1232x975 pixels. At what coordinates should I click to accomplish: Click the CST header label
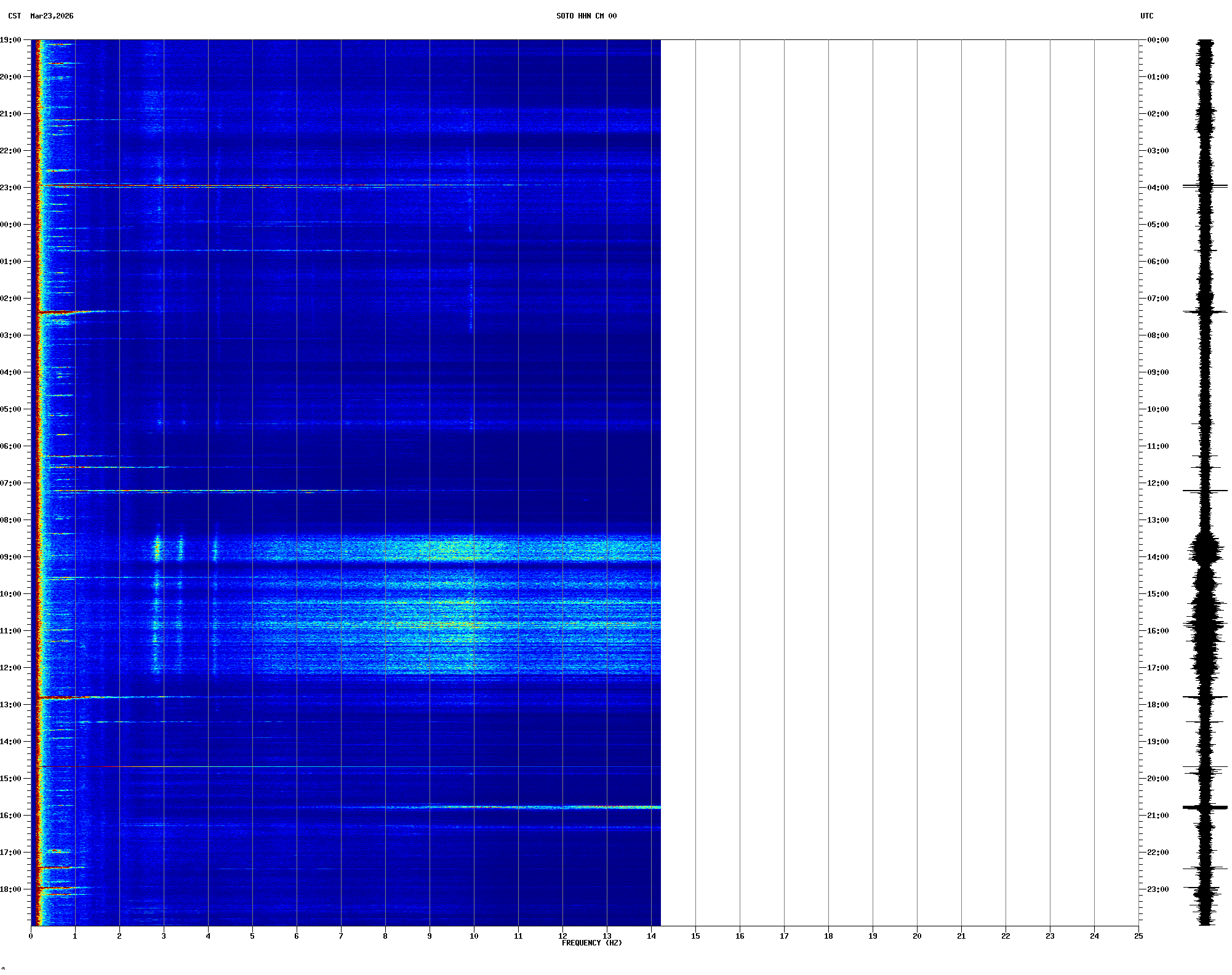(x=14, y=16)
